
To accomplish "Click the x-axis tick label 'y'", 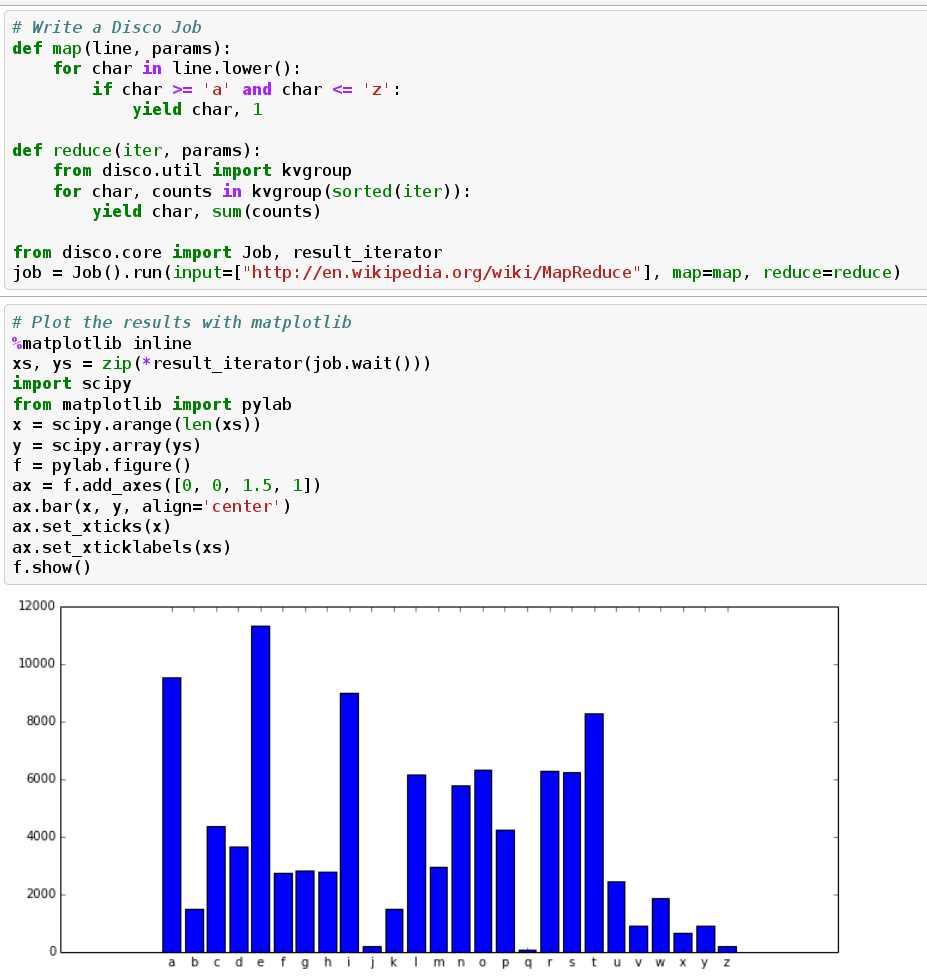I will point(705,963).
